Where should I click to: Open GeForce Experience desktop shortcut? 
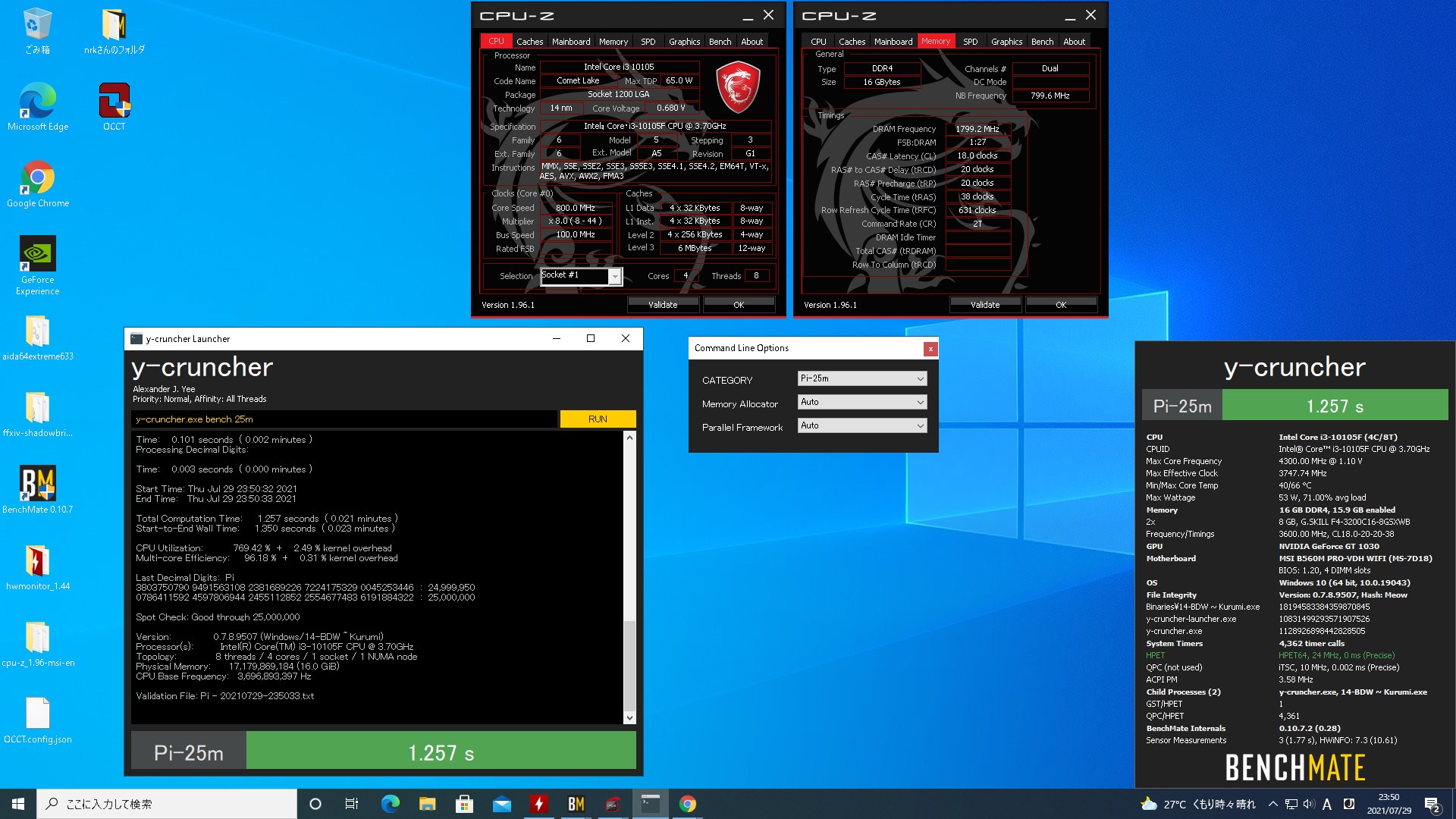tap(37, 265)
